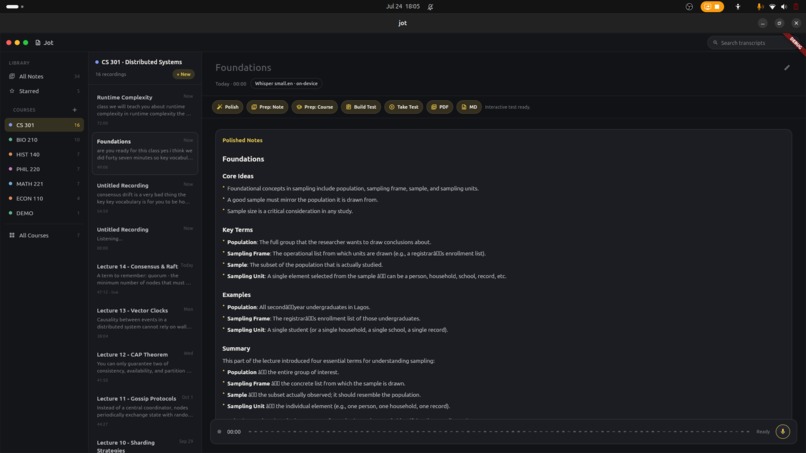Click the search magnifier icon

tap(715, 43)
